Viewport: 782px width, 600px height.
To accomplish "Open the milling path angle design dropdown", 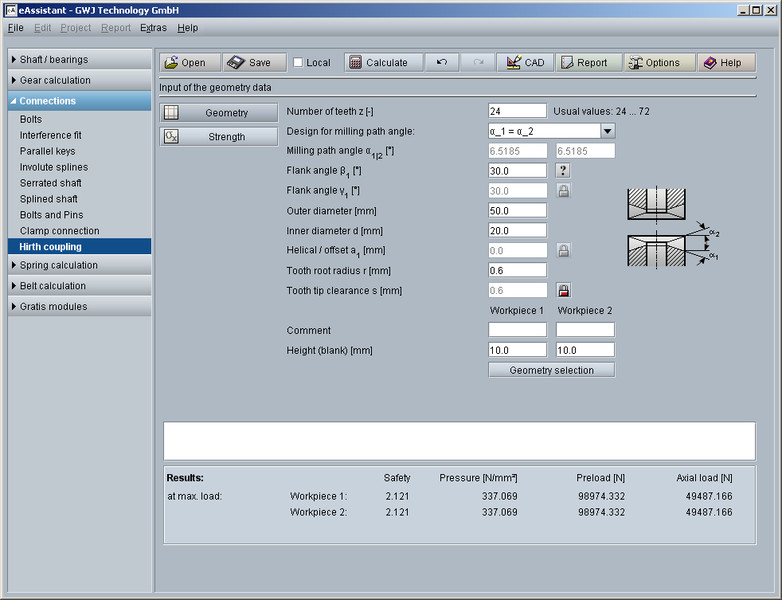I will pyautogui.click(x=607, y=131).
